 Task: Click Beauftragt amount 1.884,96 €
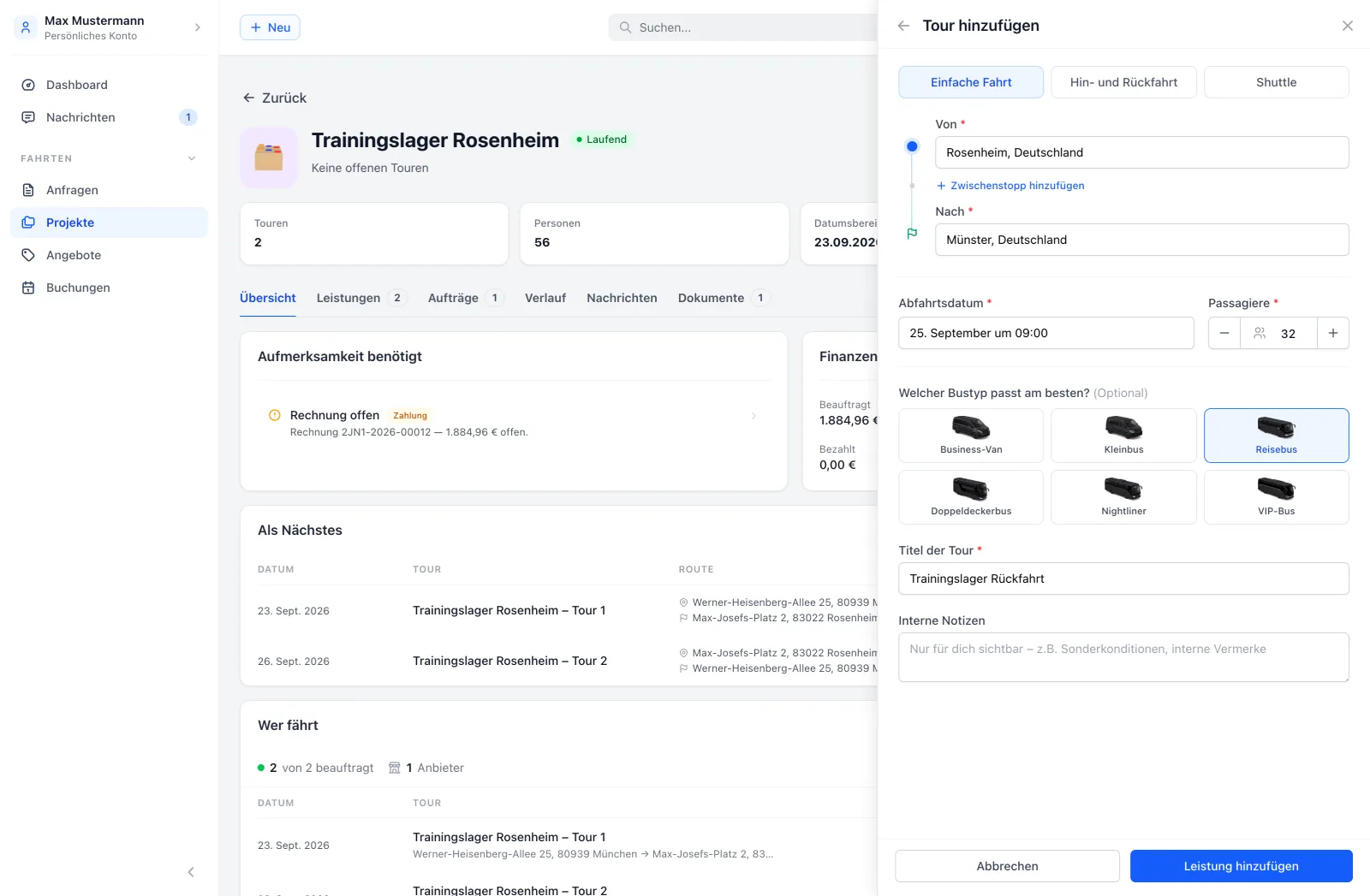849,420
